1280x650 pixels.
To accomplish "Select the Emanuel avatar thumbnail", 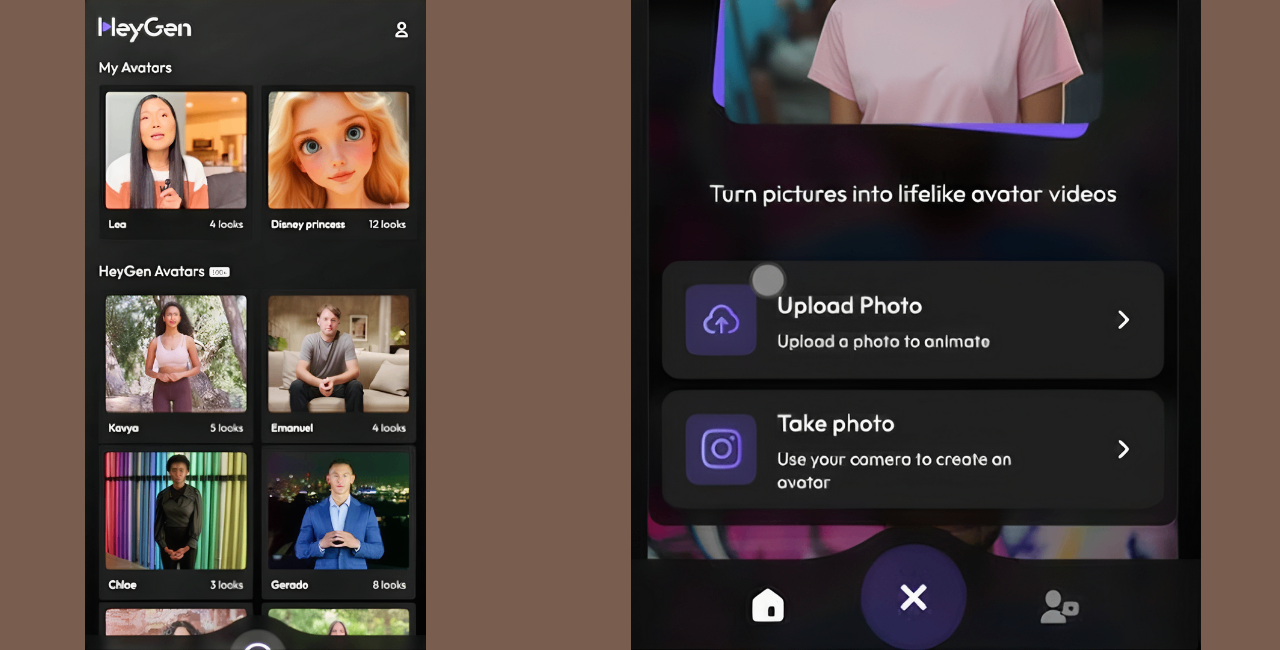I will [x=338, y=355].
